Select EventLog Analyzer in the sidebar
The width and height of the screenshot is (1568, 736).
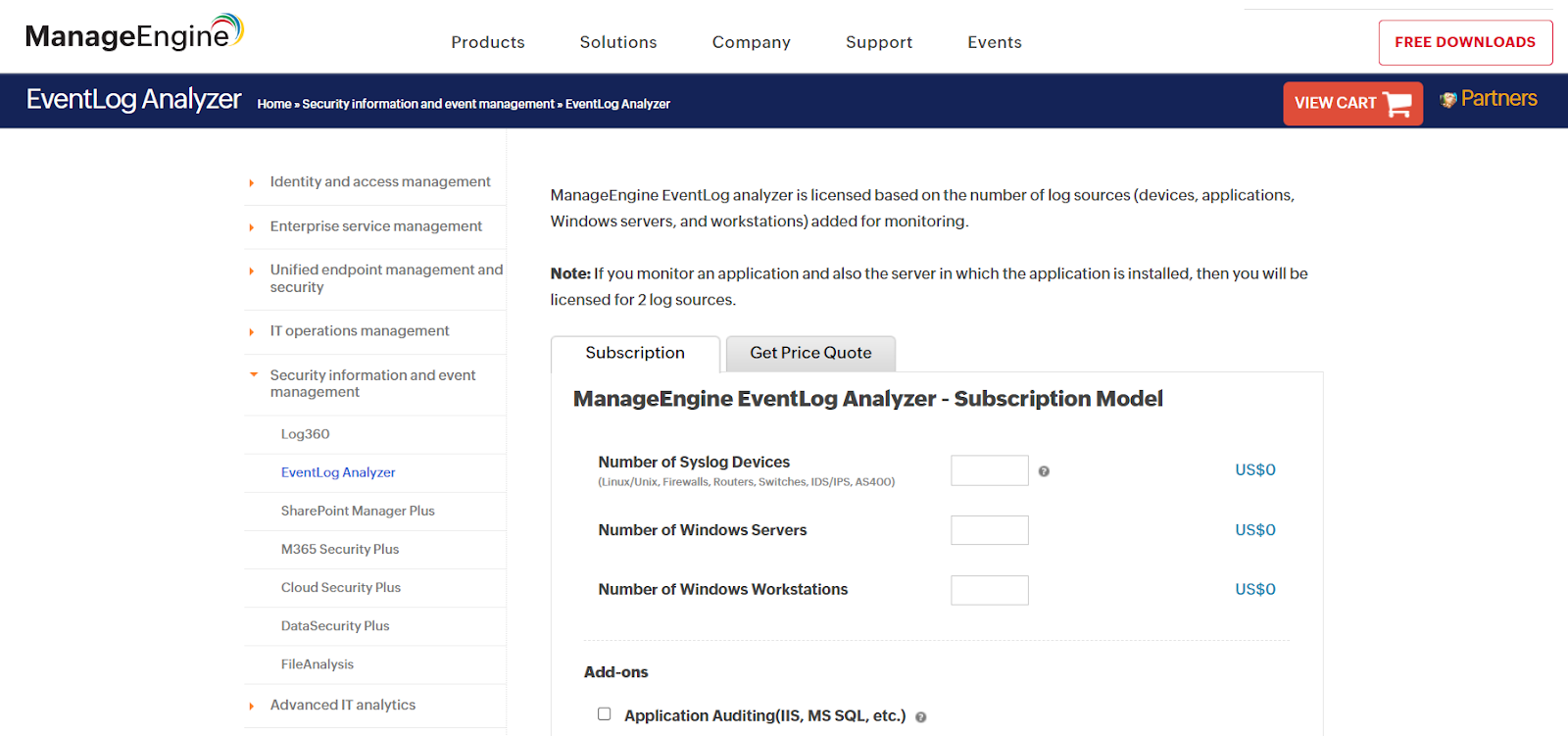[x=338, y=472]
